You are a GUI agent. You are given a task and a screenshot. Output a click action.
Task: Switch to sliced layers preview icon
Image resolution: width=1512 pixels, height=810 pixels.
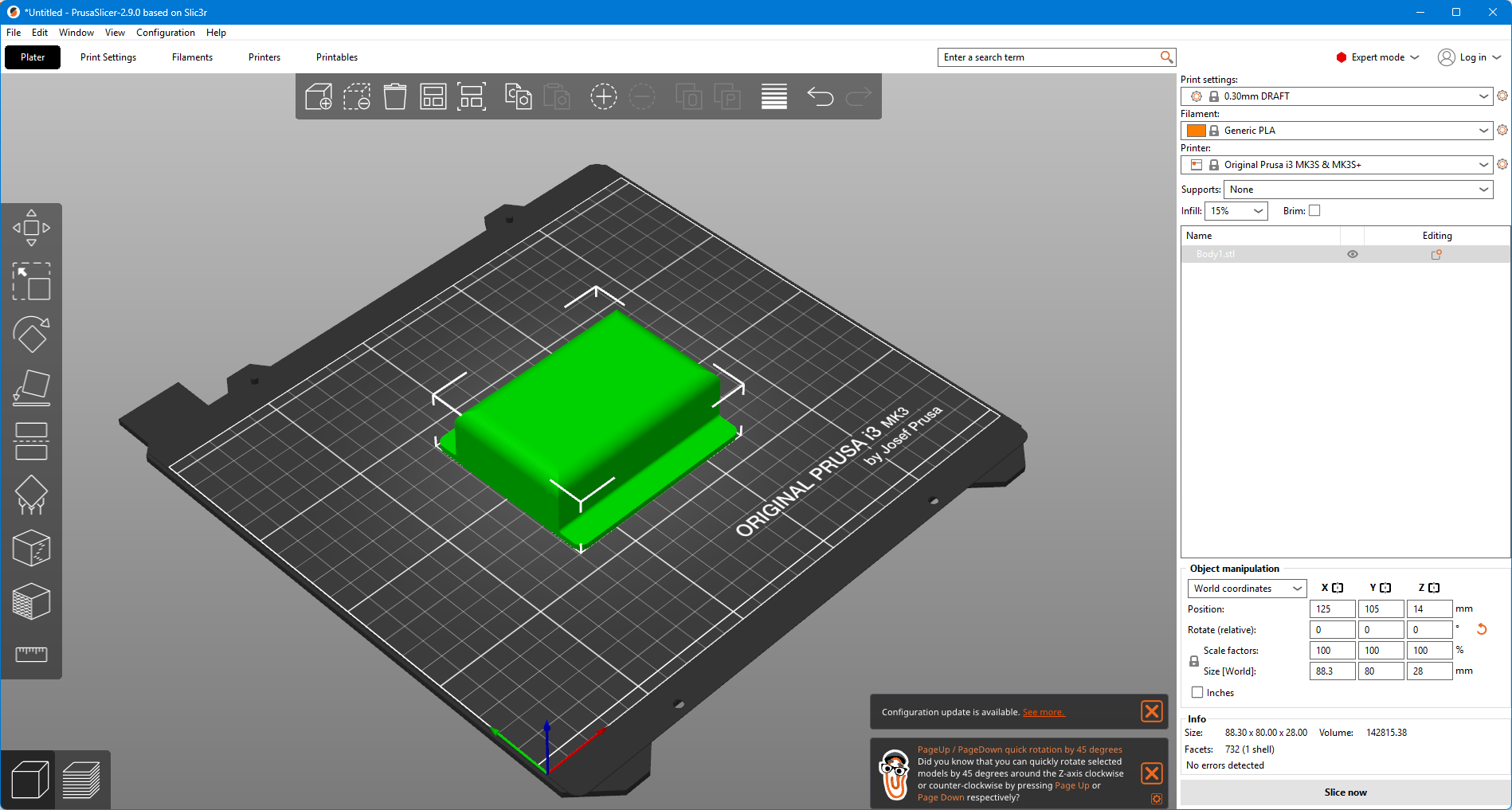point(81,780)
